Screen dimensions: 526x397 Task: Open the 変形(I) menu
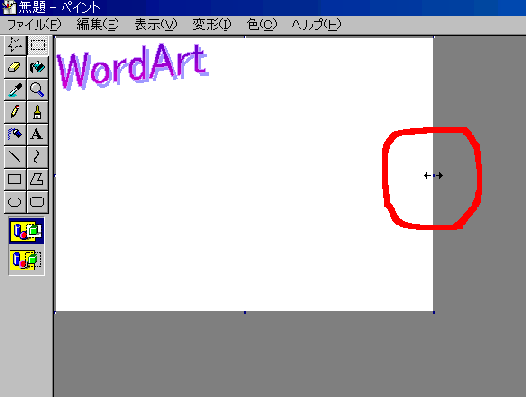pos(212,24)
